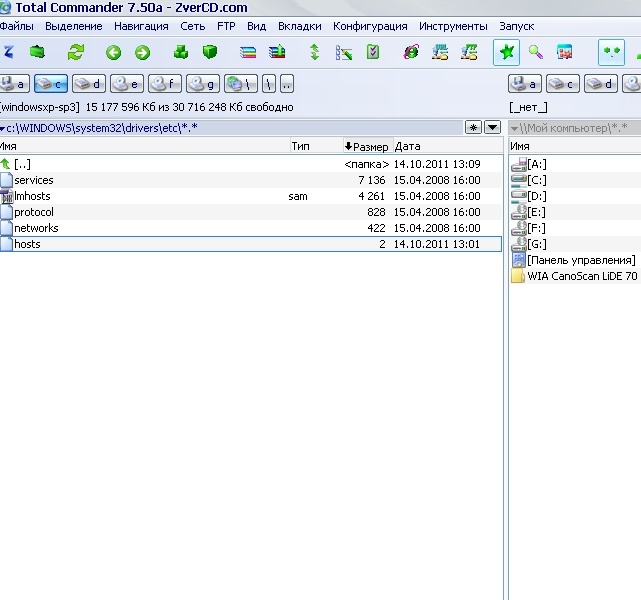The height and width of the screenshot is (600, 641).
Task: Select the hosts file in list
Action: (x=28, y=244)
